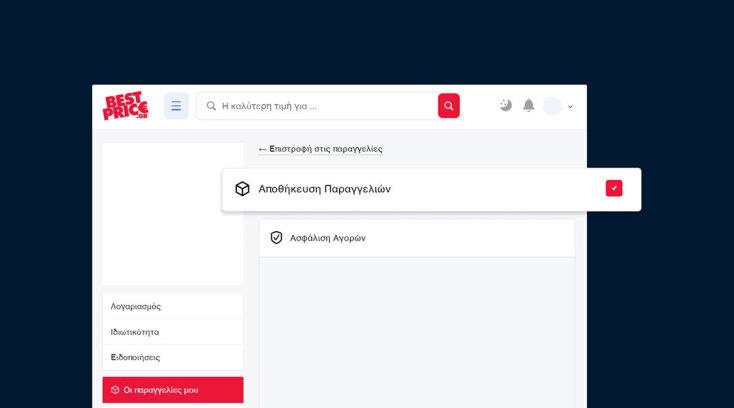This screenshot has width=734, height=408.
Task: Click the shield icon for Ασφάλιση Αγορών
Action: (277, 238)
